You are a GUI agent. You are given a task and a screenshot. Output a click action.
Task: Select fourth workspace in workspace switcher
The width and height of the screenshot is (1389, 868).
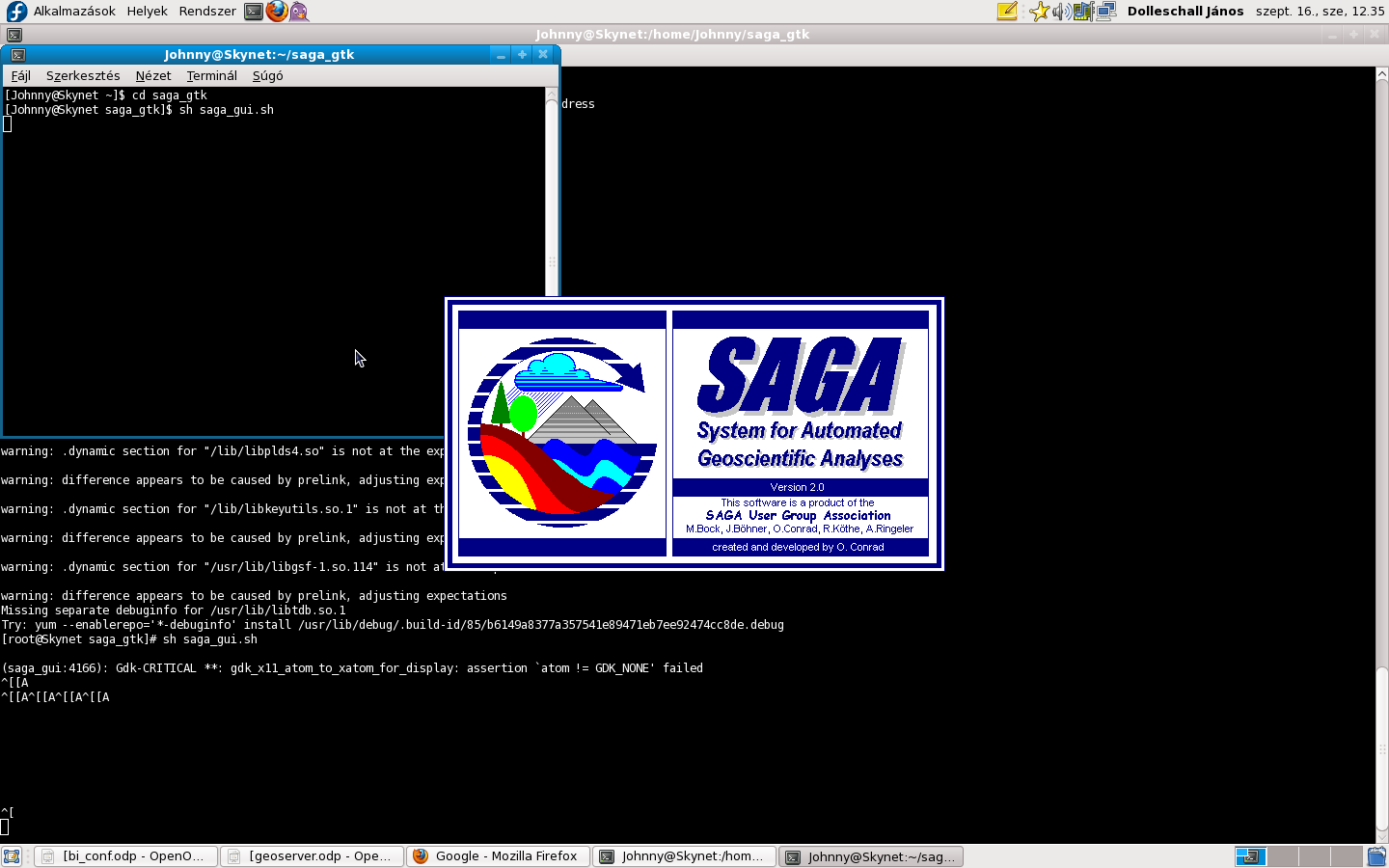[1347, 856]
